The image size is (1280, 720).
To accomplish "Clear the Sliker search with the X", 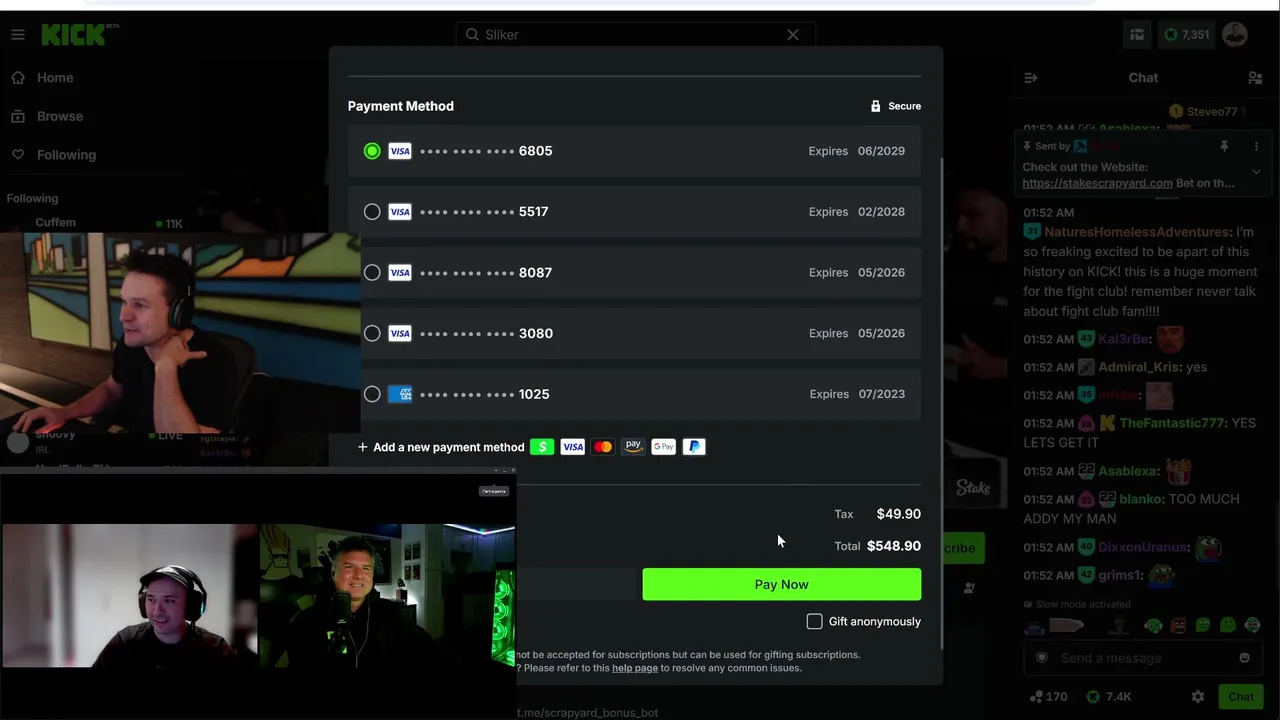I will 793,35.
